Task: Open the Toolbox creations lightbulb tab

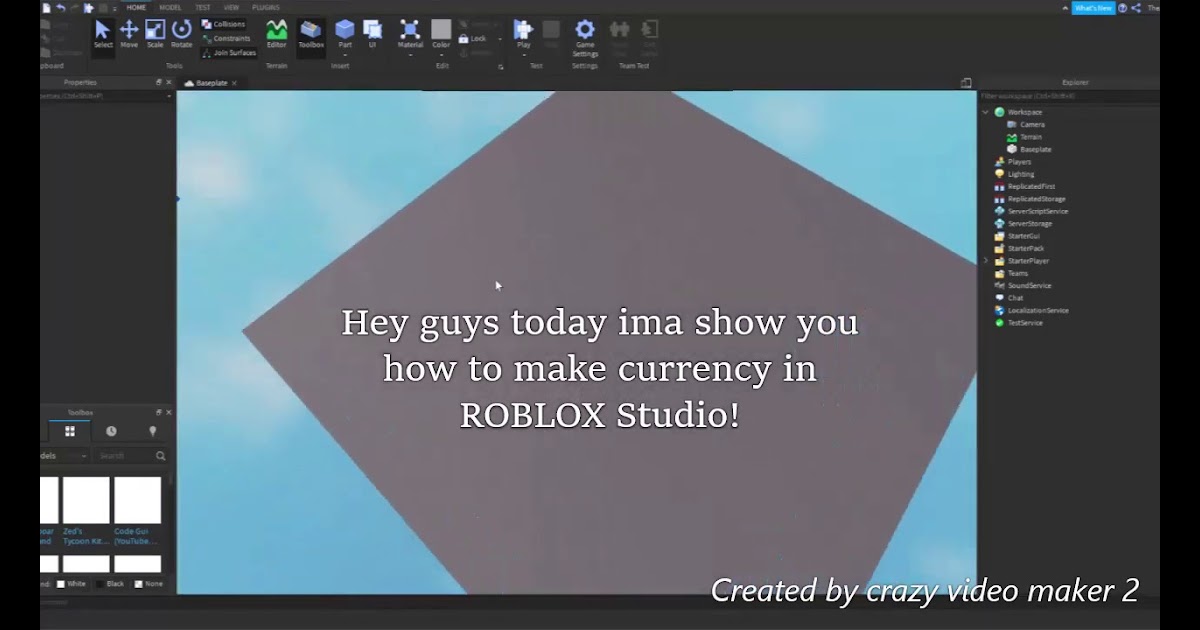Action: [152, 431]
